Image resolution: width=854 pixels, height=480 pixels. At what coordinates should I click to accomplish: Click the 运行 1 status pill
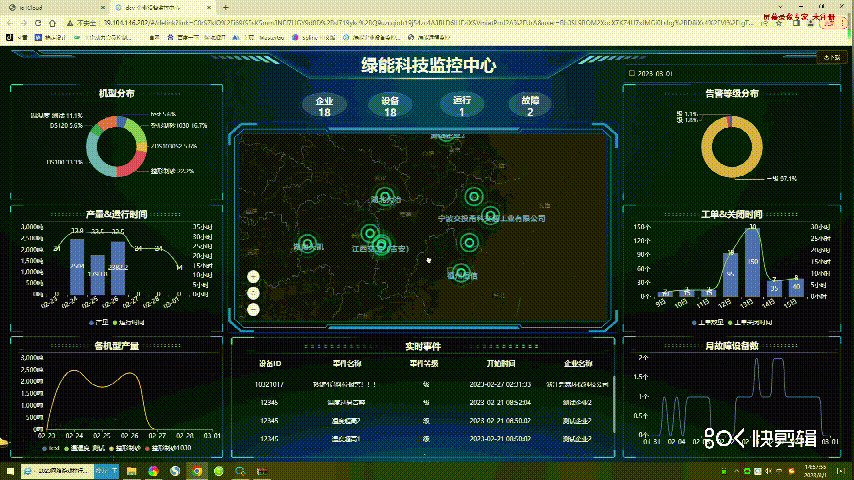[461, 106]
